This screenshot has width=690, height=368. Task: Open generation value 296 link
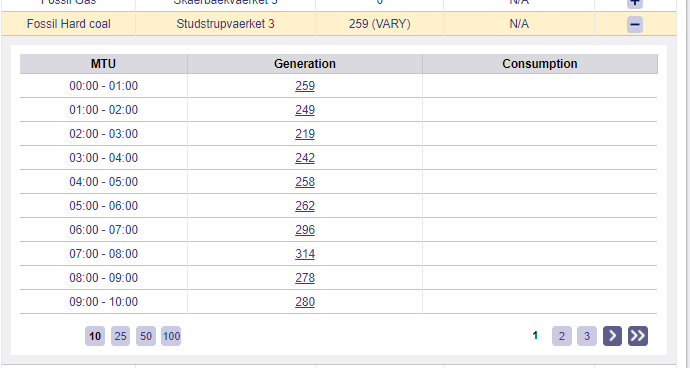(305, 230)
